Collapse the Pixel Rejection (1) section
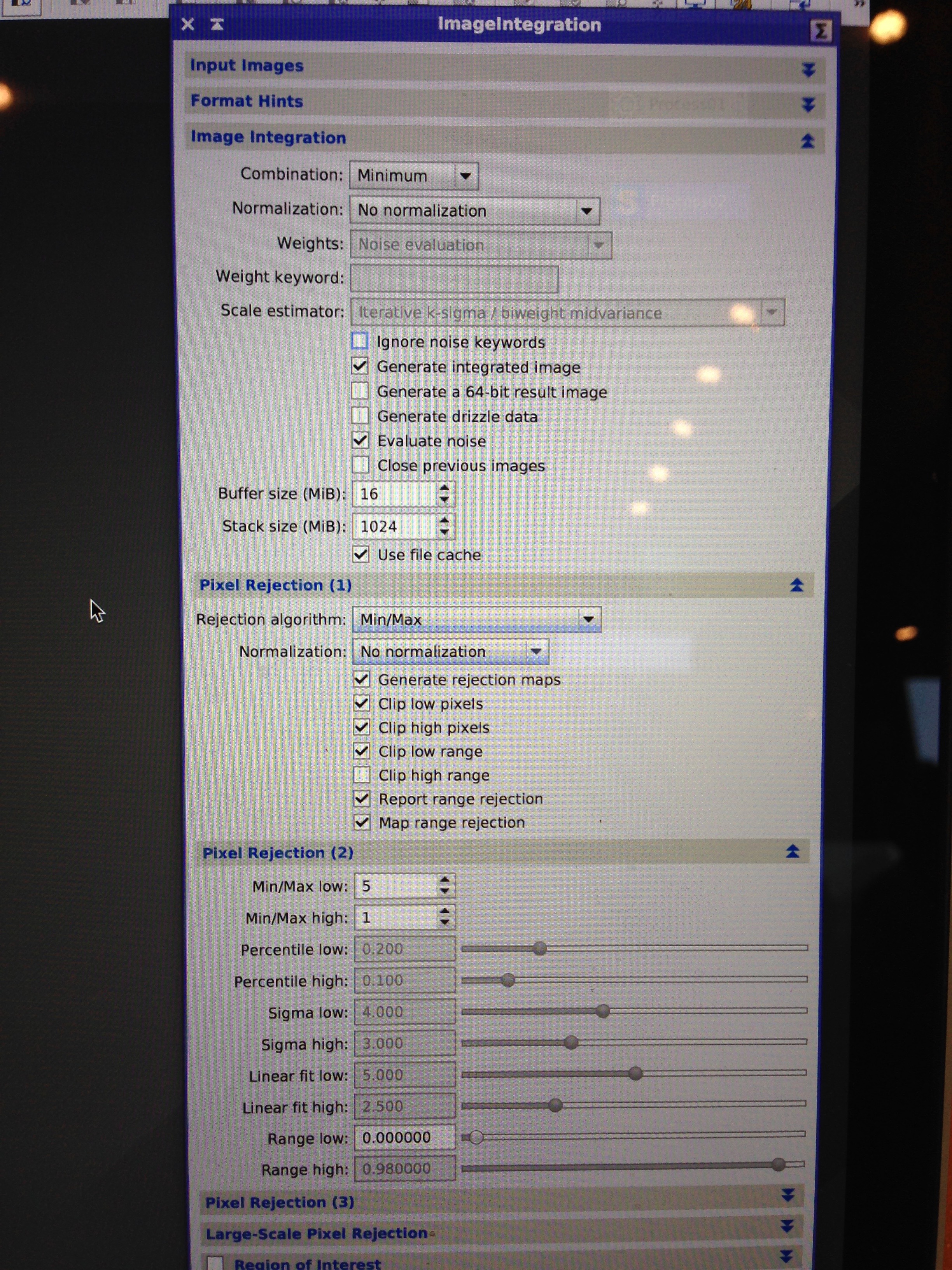 click(796, 586)
